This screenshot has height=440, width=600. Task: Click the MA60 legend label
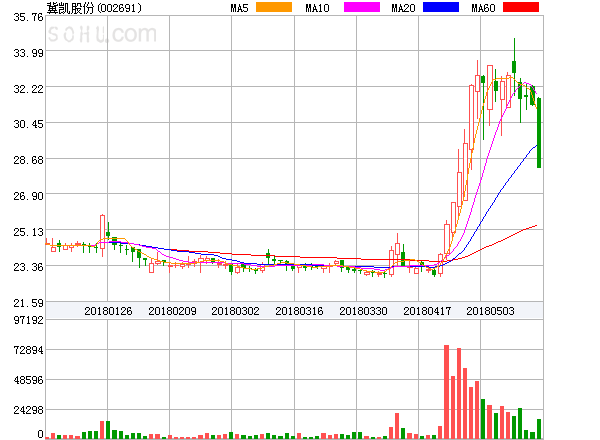point(483,8)
